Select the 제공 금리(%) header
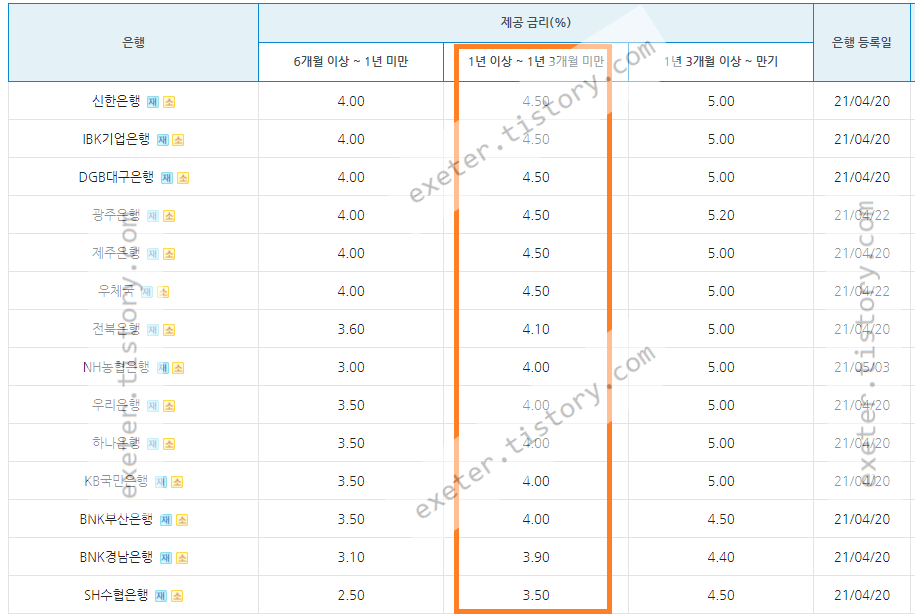Image resolution: width=915 pixels, height=615 pixels. point(536,22)
